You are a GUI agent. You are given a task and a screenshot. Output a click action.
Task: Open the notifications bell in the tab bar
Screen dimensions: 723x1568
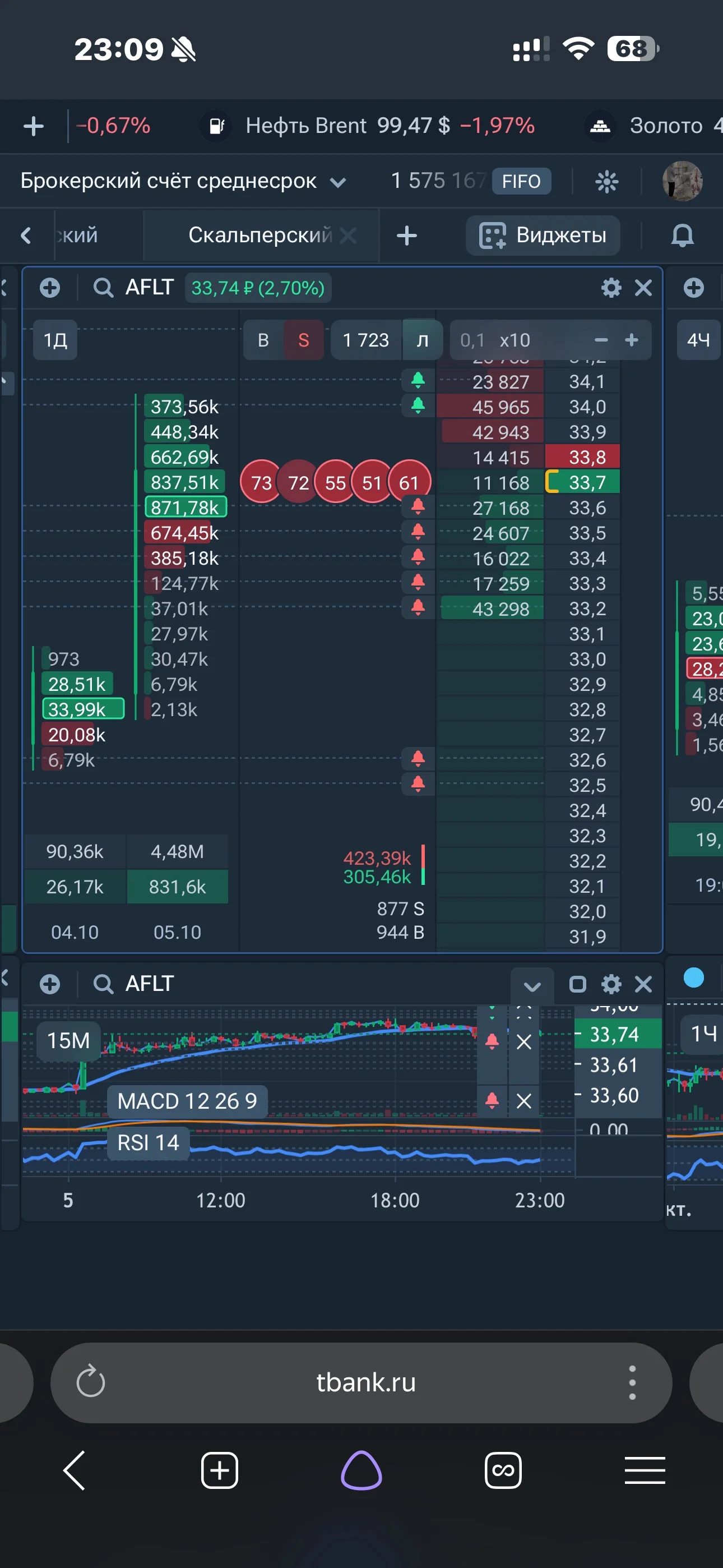point(682,236)
